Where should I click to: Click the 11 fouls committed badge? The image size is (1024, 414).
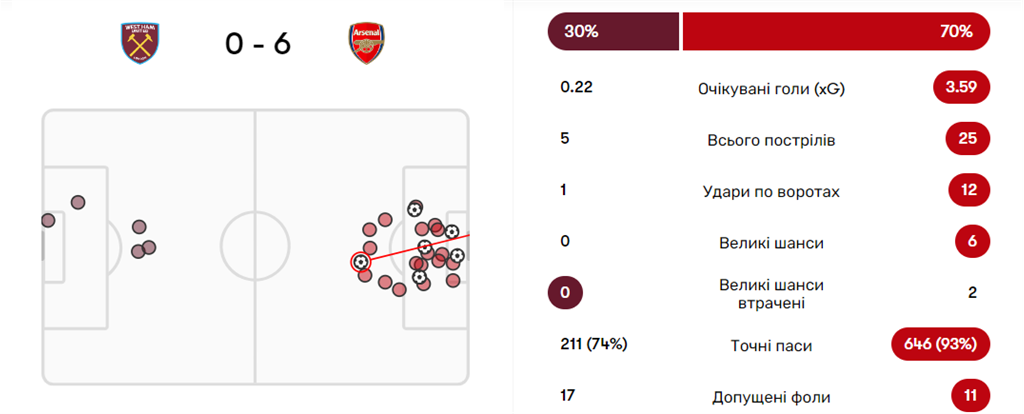pos(966,395)
